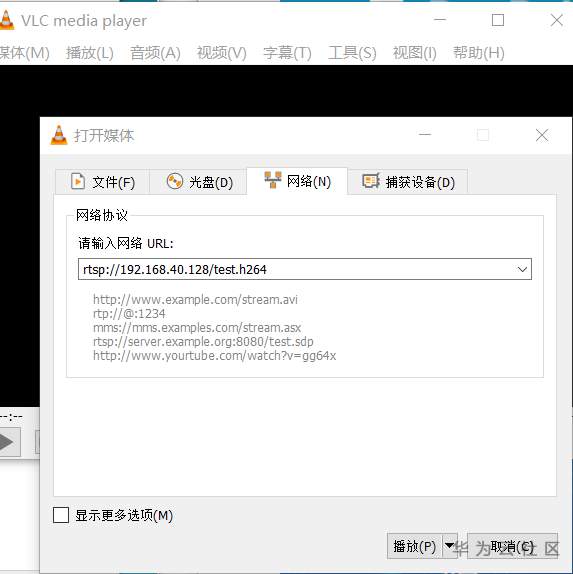Switch to the 光盘(D) tab
The width and height of the screenshot is (573, 574).
click(x=198, y=182)
